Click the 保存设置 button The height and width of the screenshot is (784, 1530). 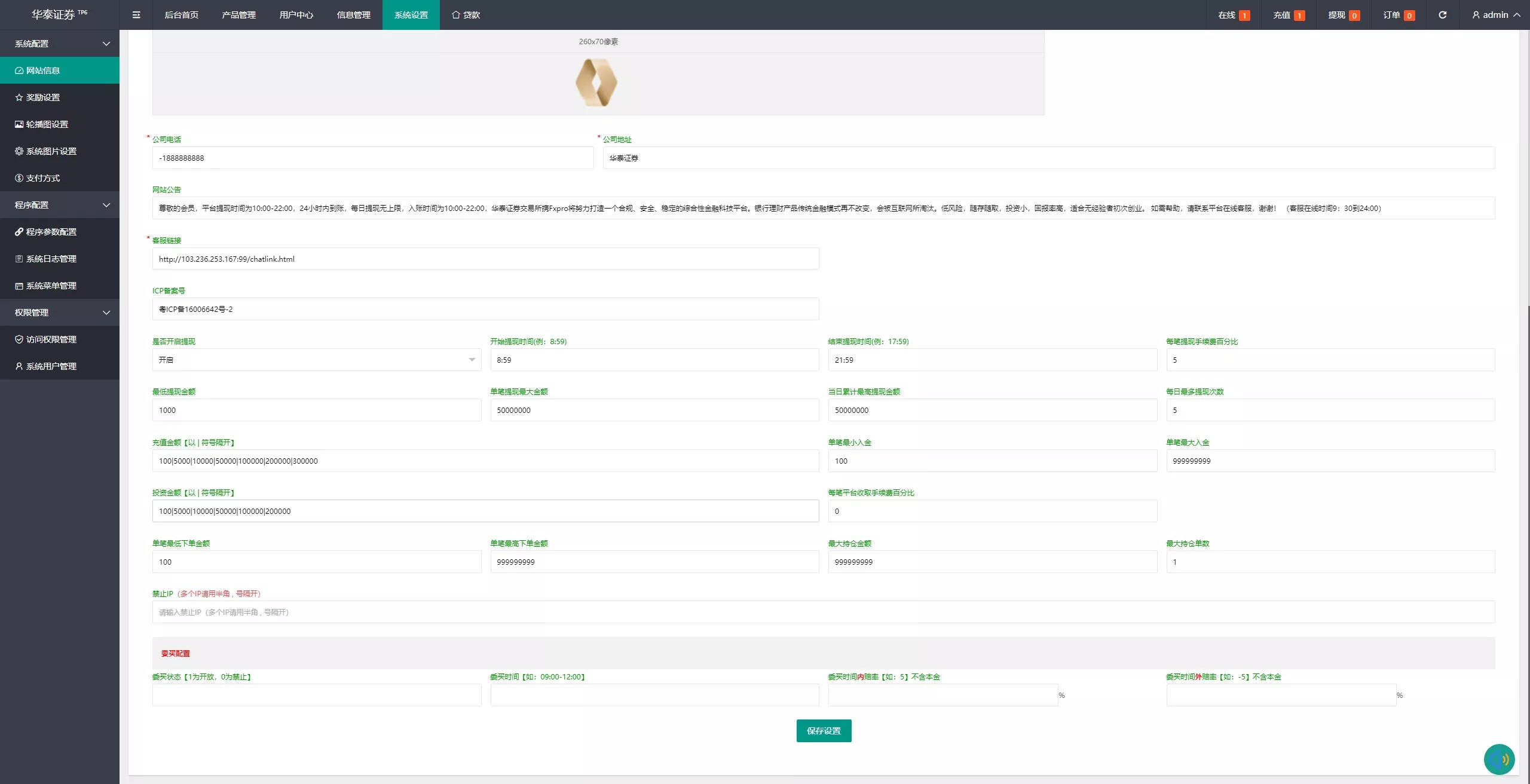824,731
